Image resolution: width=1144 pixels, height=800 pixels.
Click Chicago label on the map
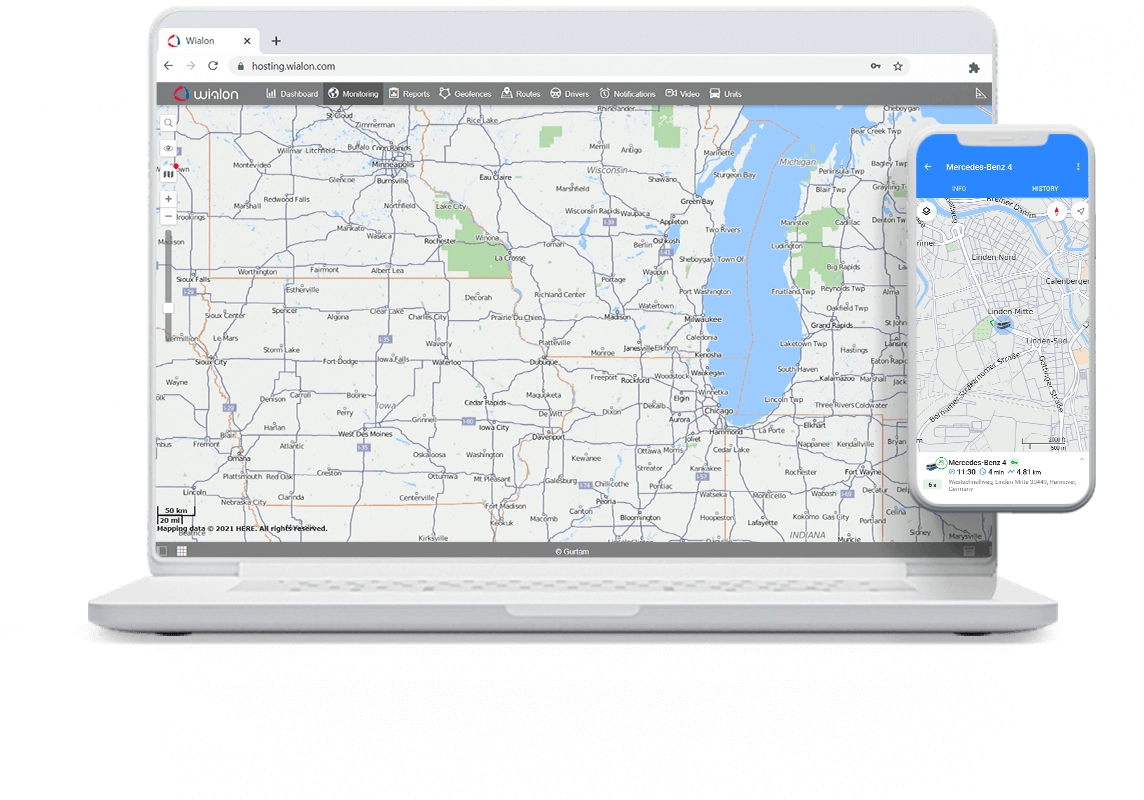tap(719, 411)
